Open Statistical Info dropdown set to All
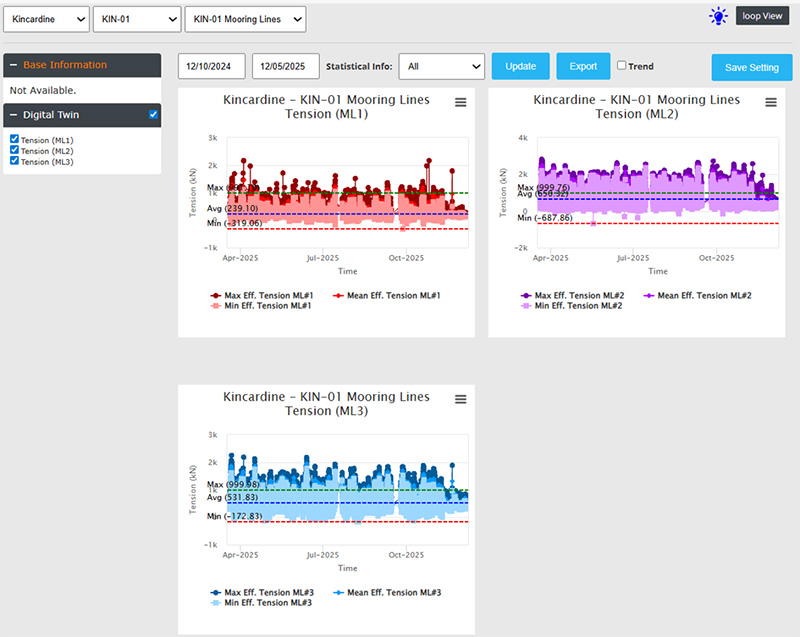The width and height of the screenshot is (800, 637). pos(441,66)
